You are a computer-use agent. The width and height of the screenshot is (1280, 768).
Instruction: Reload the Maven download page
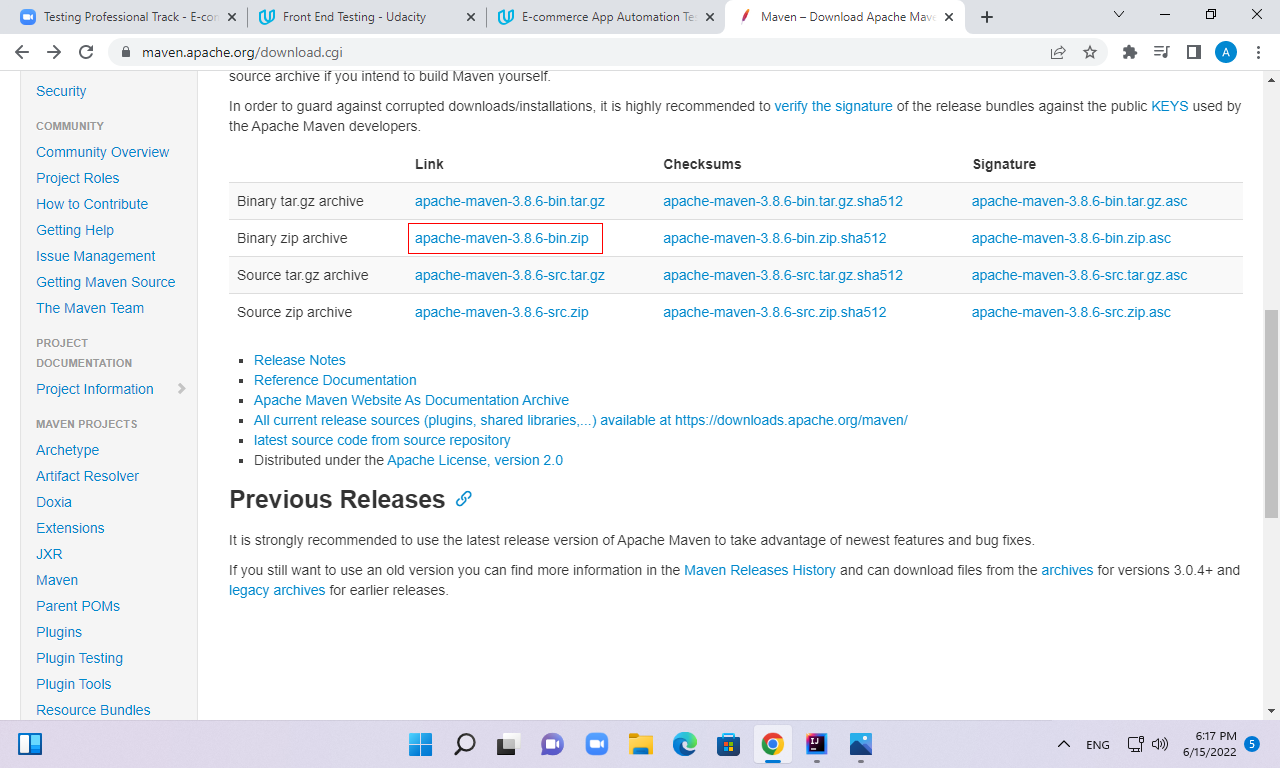coord(86,52)
